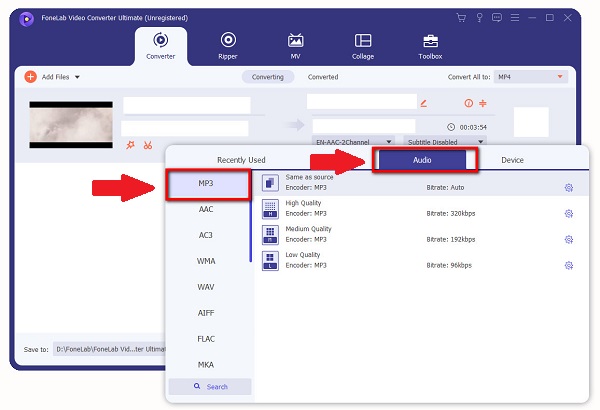Image resolution: width=600 pixels, height=410 pixels.
Task: Choose the High Quality preset text
Action: pos(303,203)
